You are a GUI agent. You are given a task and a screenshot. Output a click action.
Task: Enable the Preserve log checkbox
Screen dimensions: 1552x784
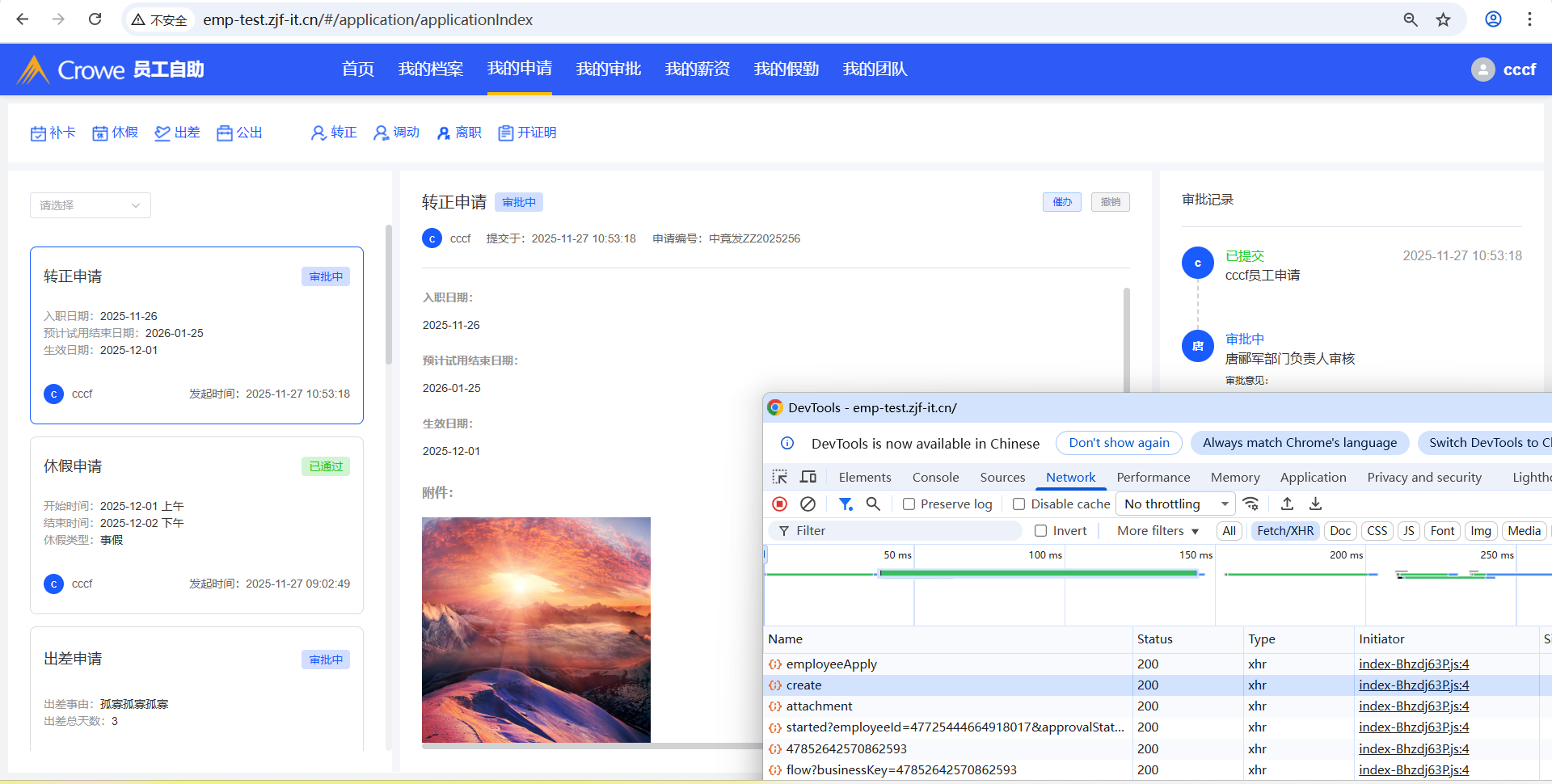pyautogui.click(x=909, y=504)
